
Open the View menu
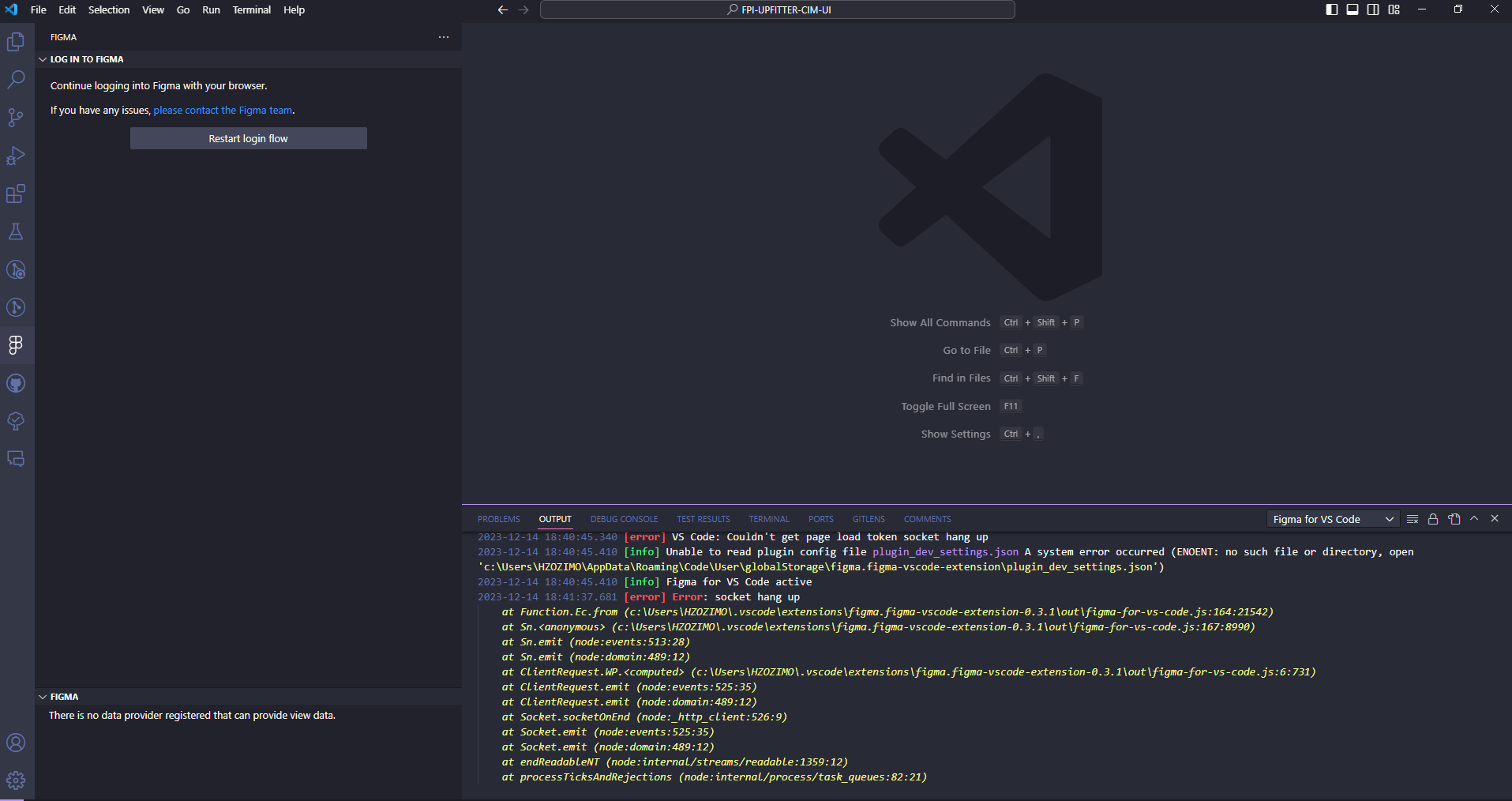tap(153, 9)
